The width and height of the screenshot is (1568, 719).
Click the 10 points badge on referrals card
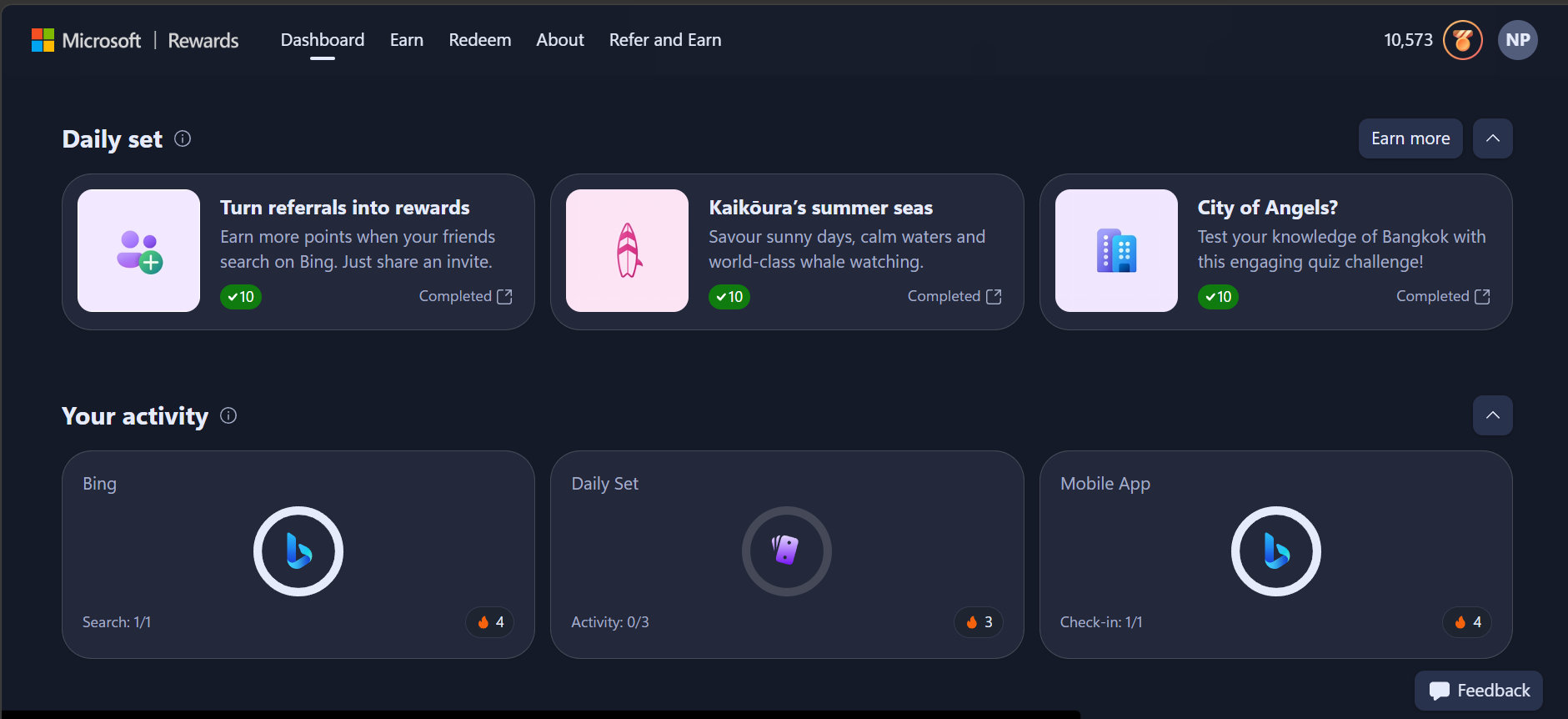[x=241, y=297]
